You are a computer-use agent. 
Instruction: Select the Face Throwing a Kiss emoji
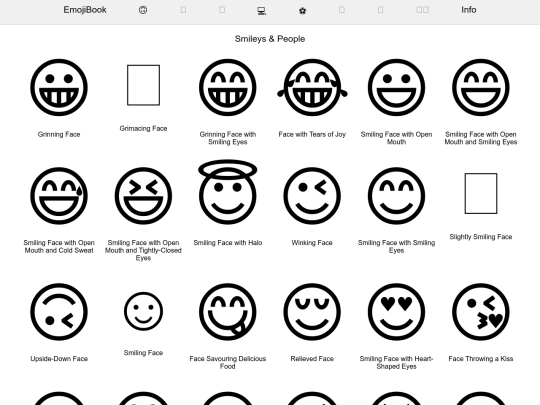click(x=481, y=312)
